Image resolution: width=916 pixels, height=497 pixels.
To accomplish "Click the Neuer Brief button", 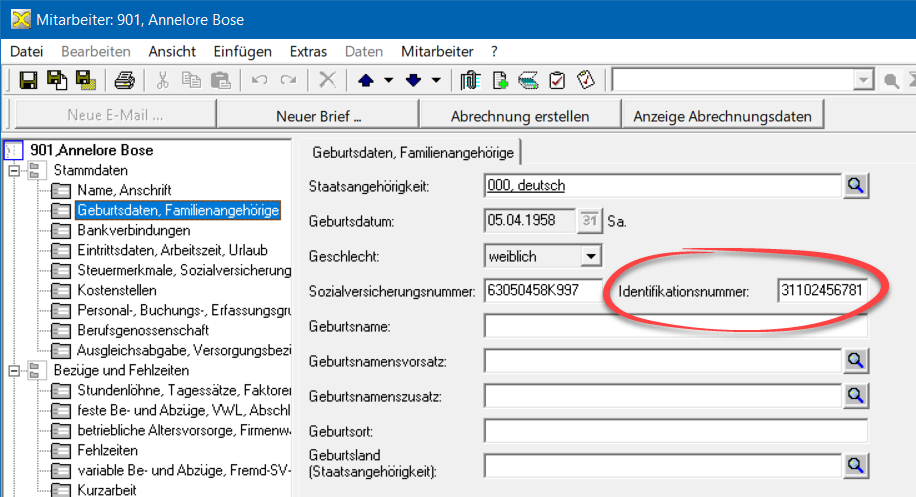I will [318, 116].
